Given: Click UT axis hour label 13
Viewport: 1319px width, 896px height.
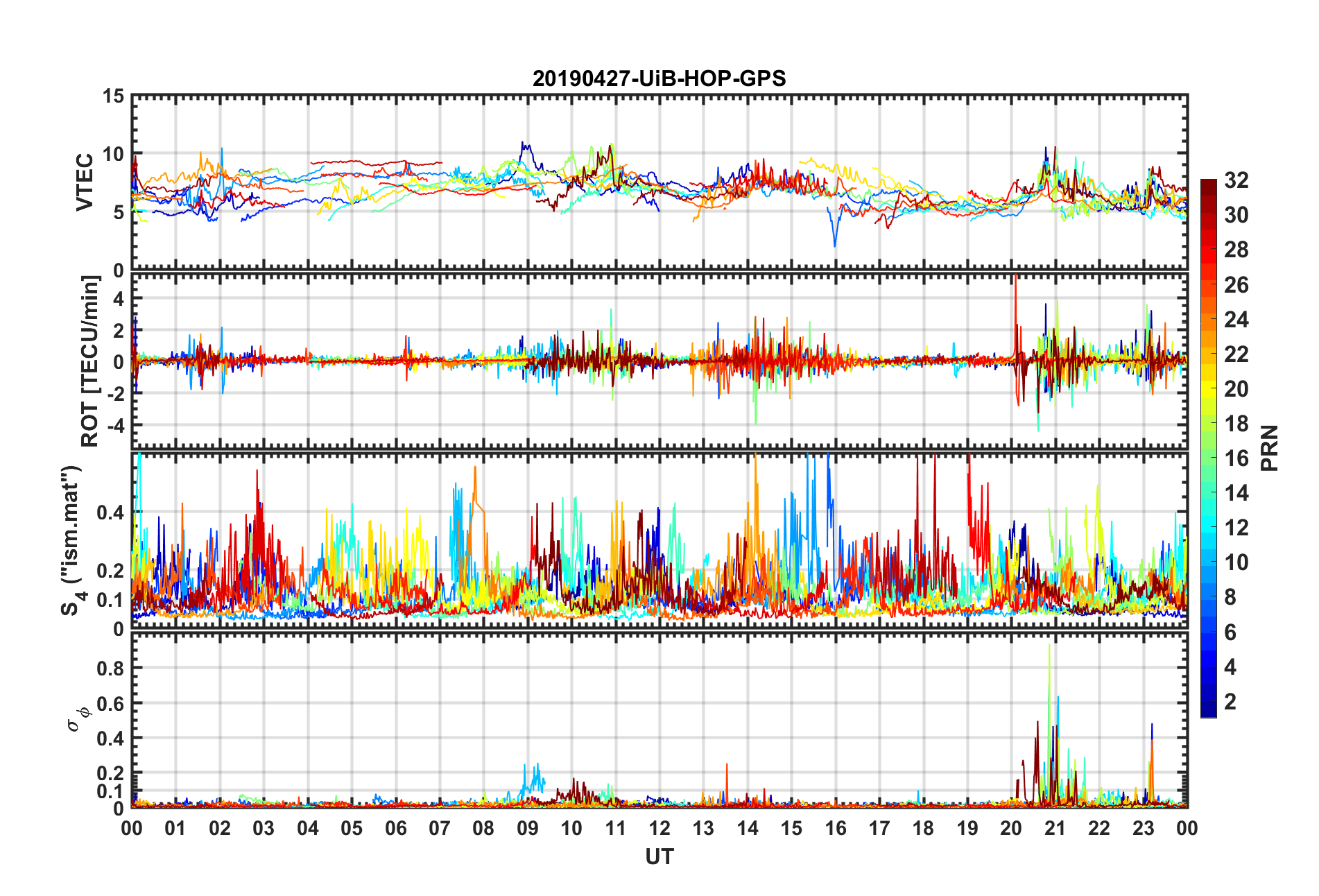Looking at the screenshot, I should coord(703,828).
